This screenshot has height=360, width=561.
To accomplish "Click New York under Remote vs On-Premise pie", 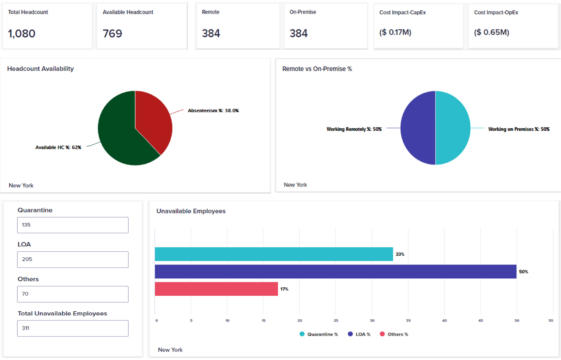I will [x=295, y=185].
